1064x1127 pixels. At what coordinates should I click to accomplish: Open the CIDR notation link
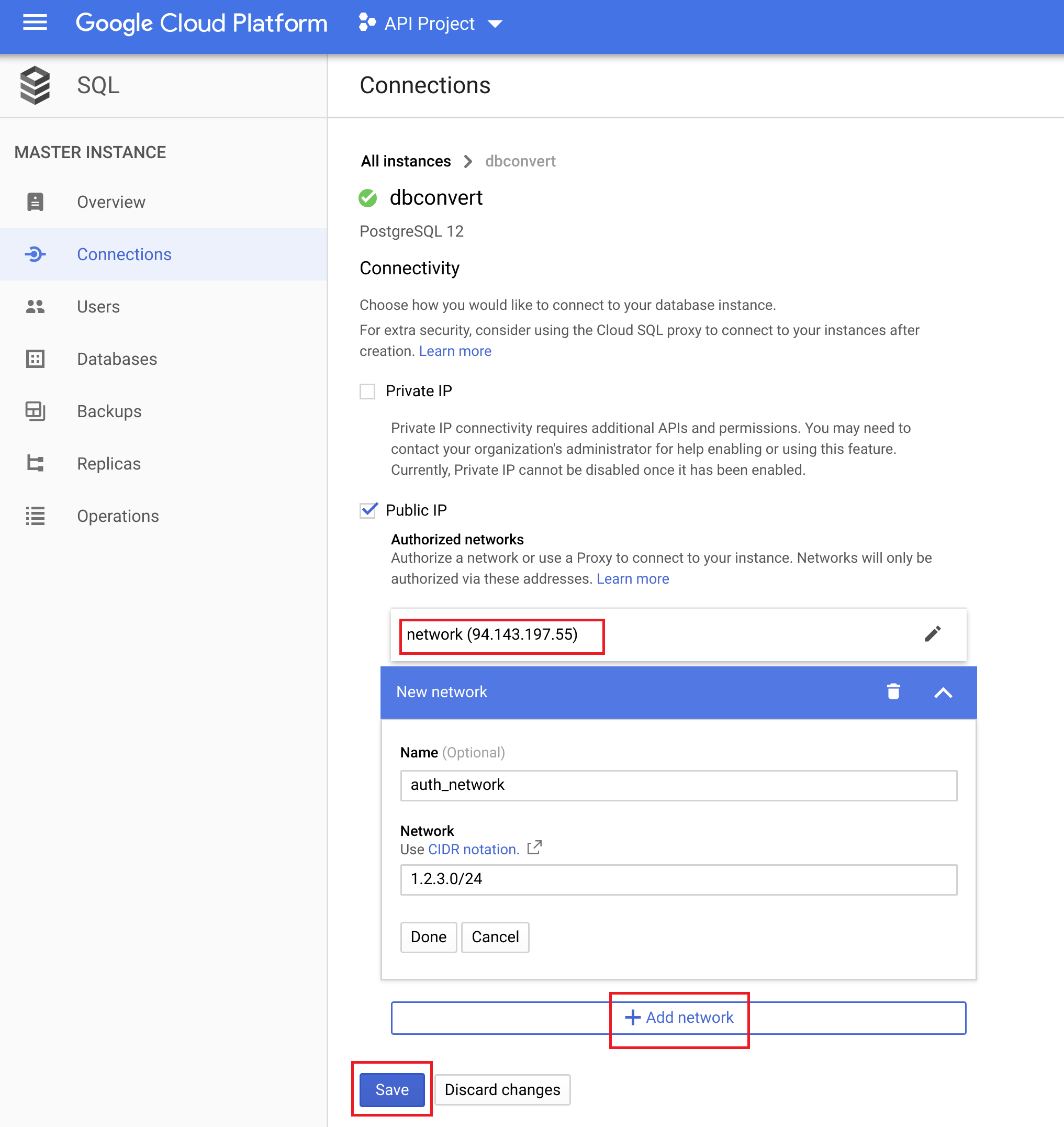[474, 849]
